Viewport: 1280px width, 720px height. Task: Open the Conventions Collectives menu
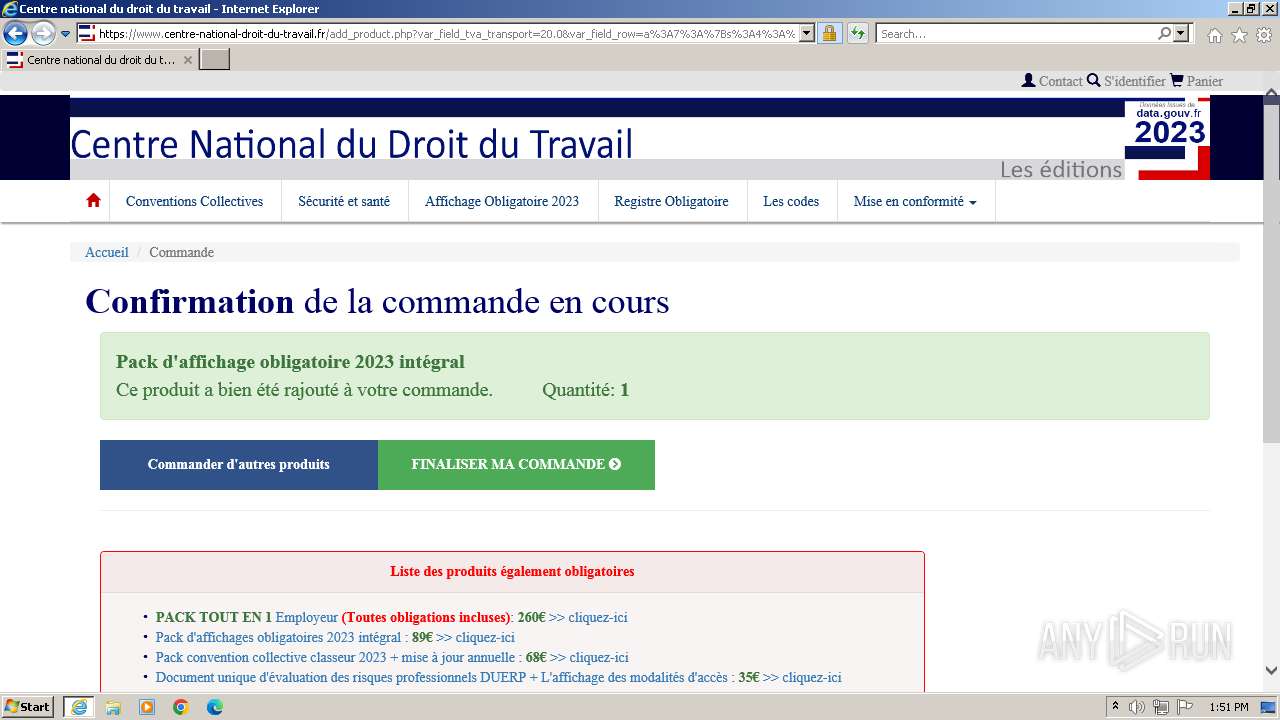click(195, 201)
